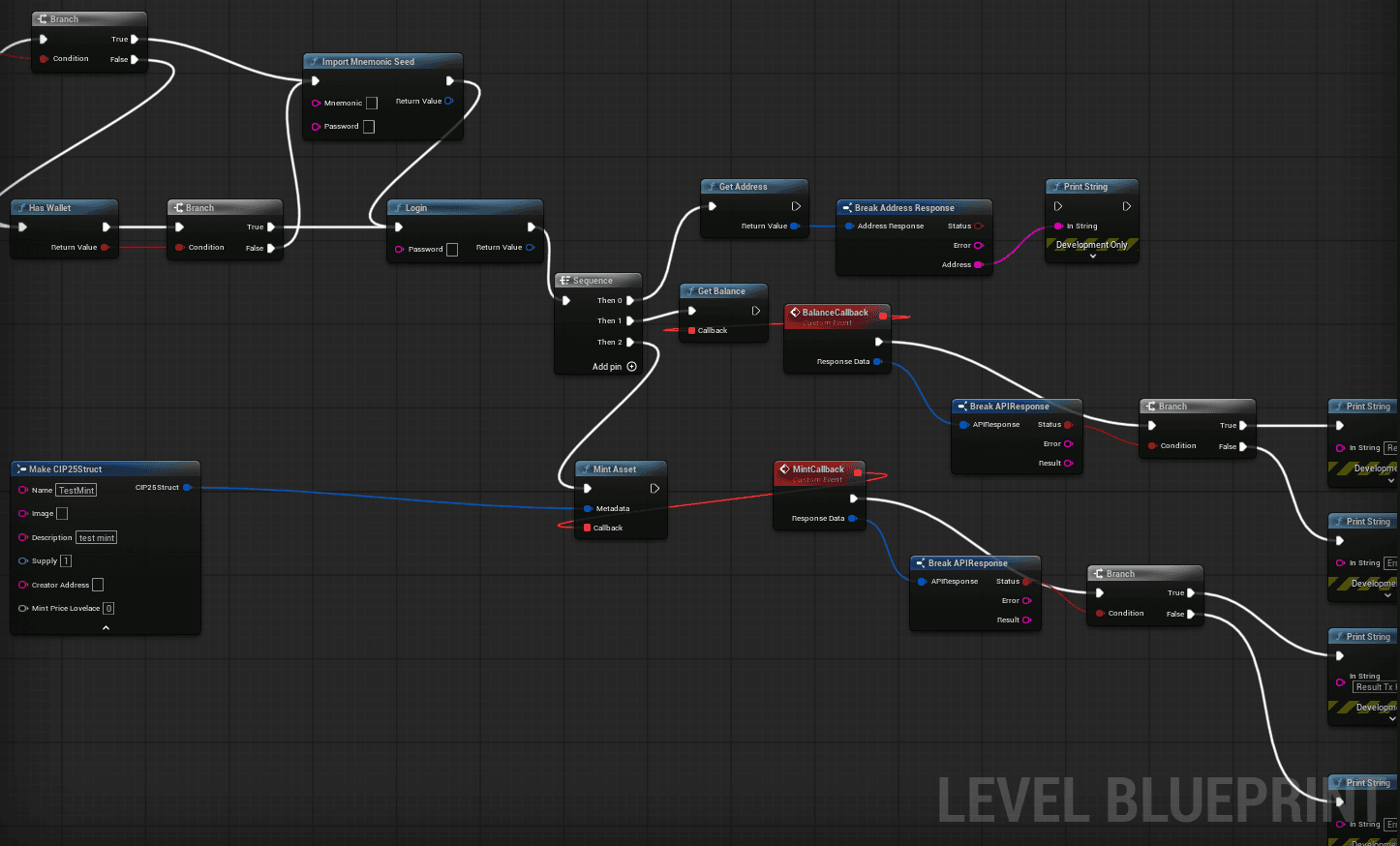Click the Return Value pin on Has Wallet
Viewport: 1400px width, 846px height.
tap(105, 248)
